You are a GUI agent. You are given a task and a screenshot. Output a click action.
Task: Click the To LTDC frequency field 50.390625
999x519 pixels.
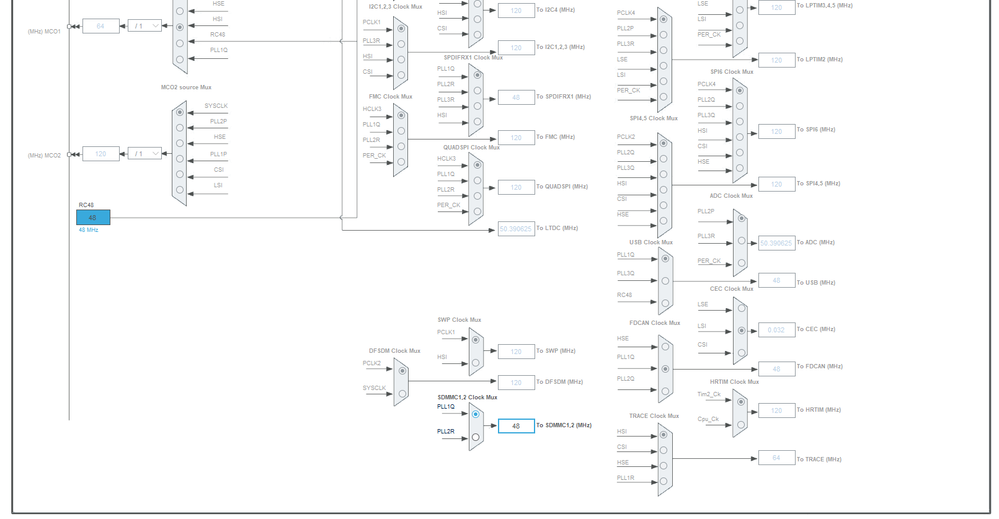coord(516,229)
